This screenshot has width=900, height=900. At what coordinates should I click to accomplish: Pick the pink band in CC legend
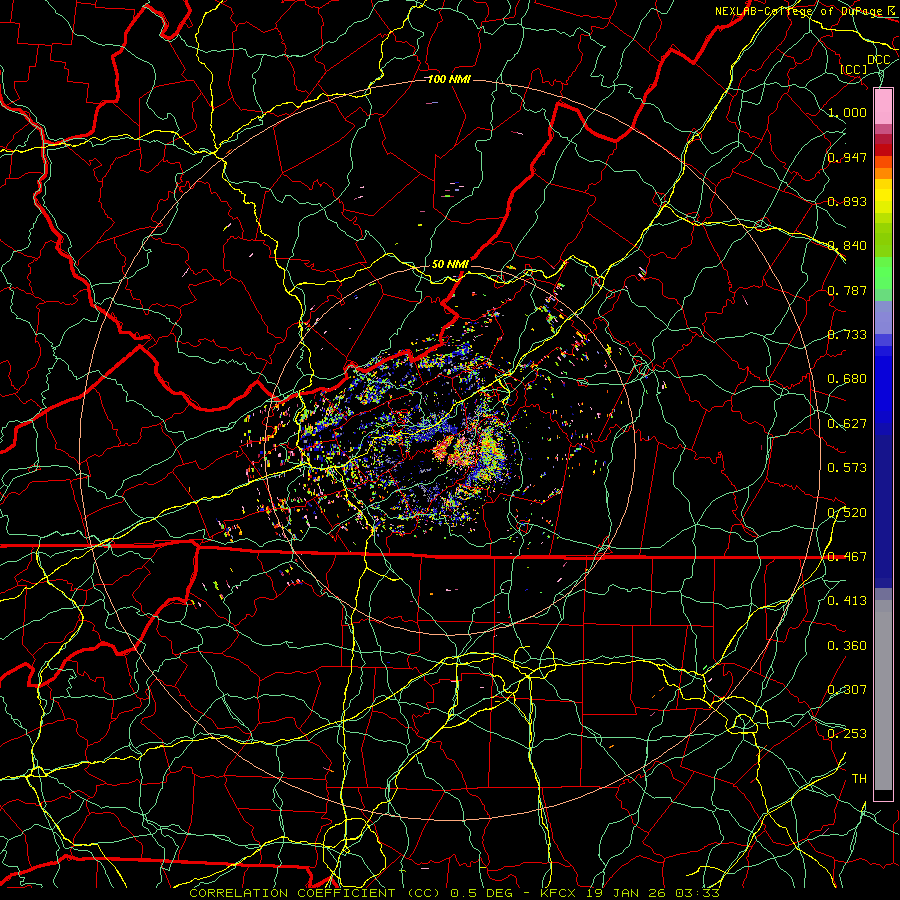click(883, 107)
